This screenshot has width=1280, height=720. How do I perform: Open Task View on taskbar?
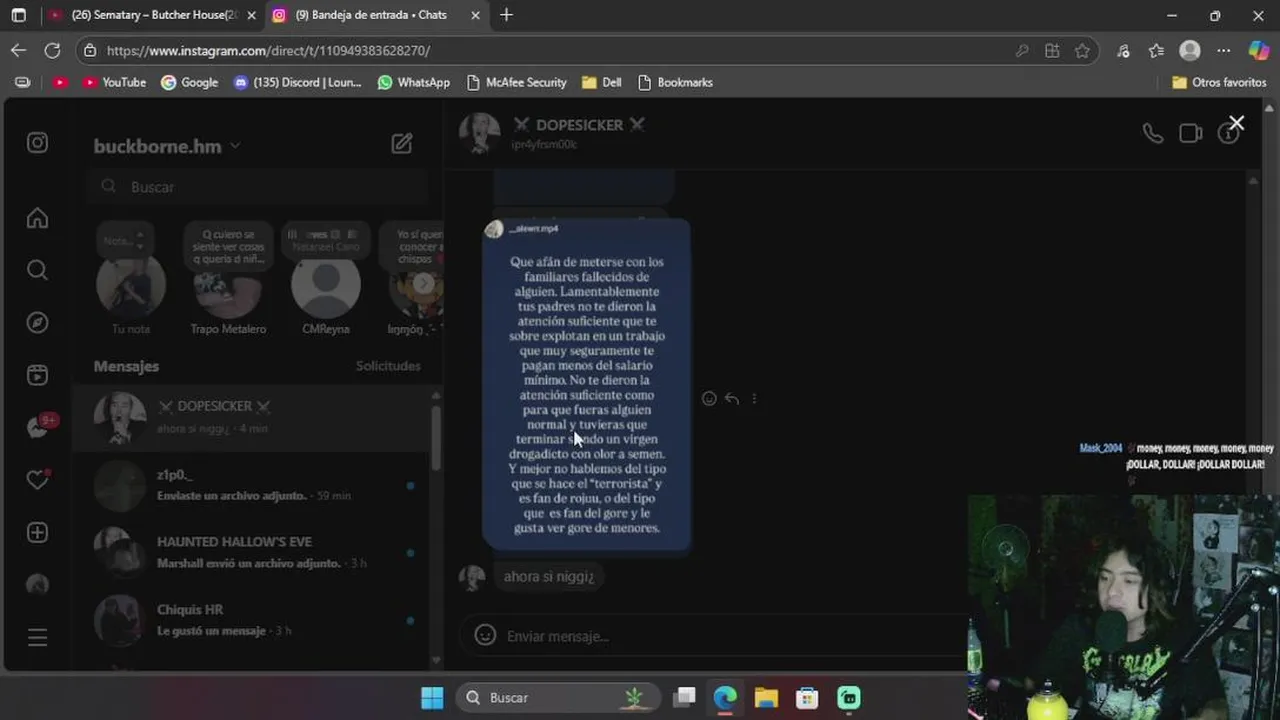[x=685, y=697]
